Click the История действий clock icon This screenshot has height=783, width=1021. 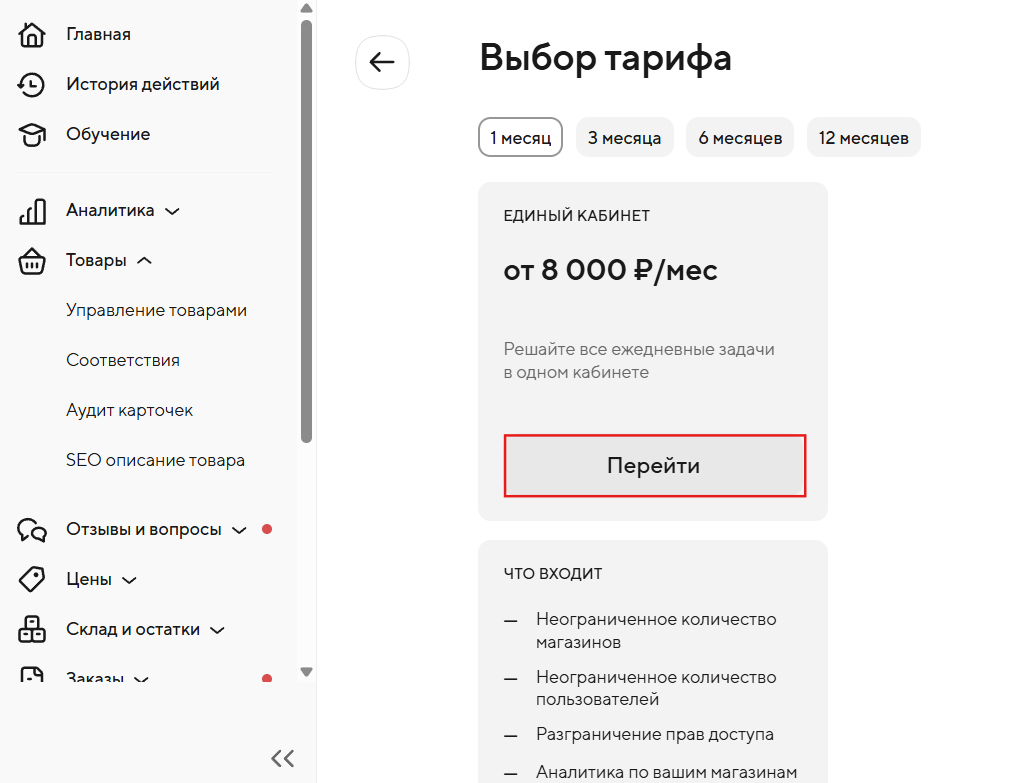pos(31,85)
